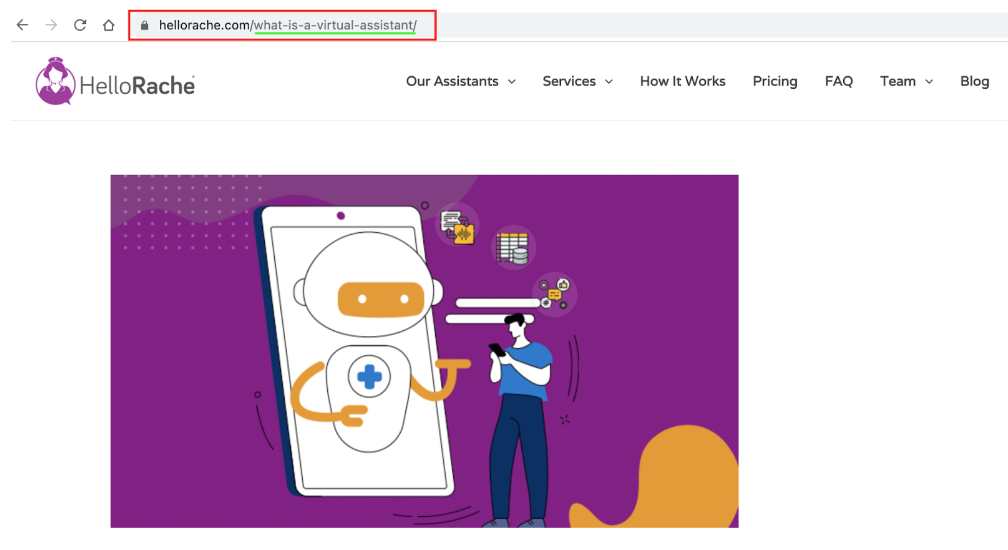
Task: Click the hellorache.com URL in address bar
Action: pos(288,25)
